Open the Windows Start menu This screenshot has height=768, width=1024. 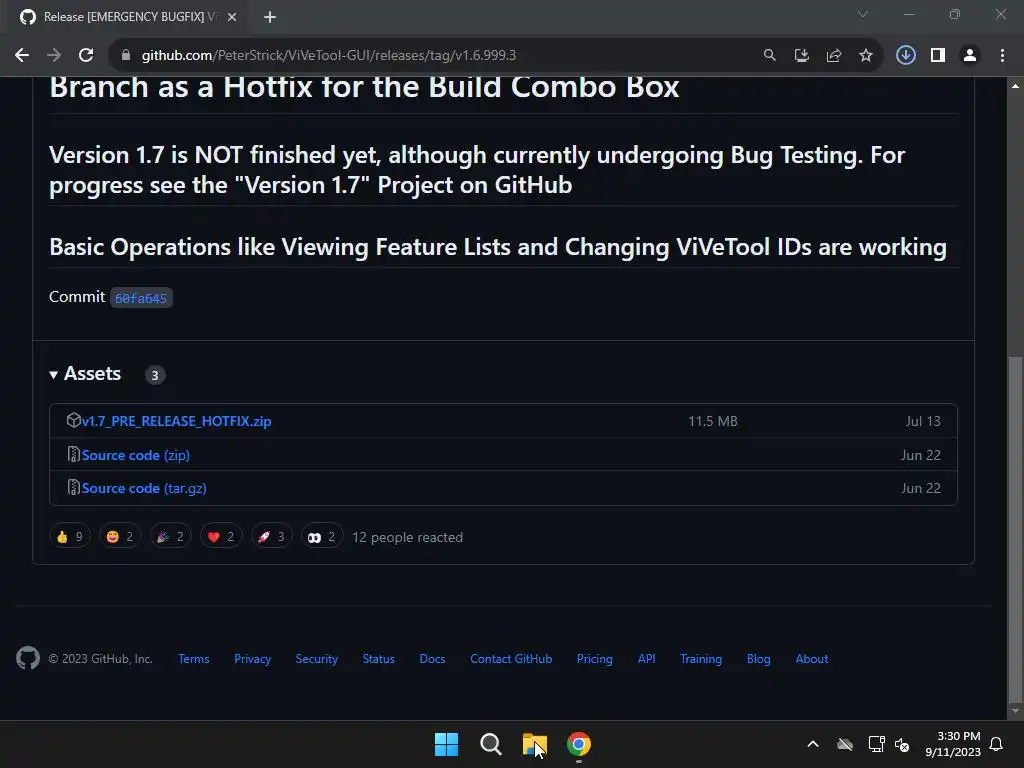pyautogui.click(x=447, y=744)
